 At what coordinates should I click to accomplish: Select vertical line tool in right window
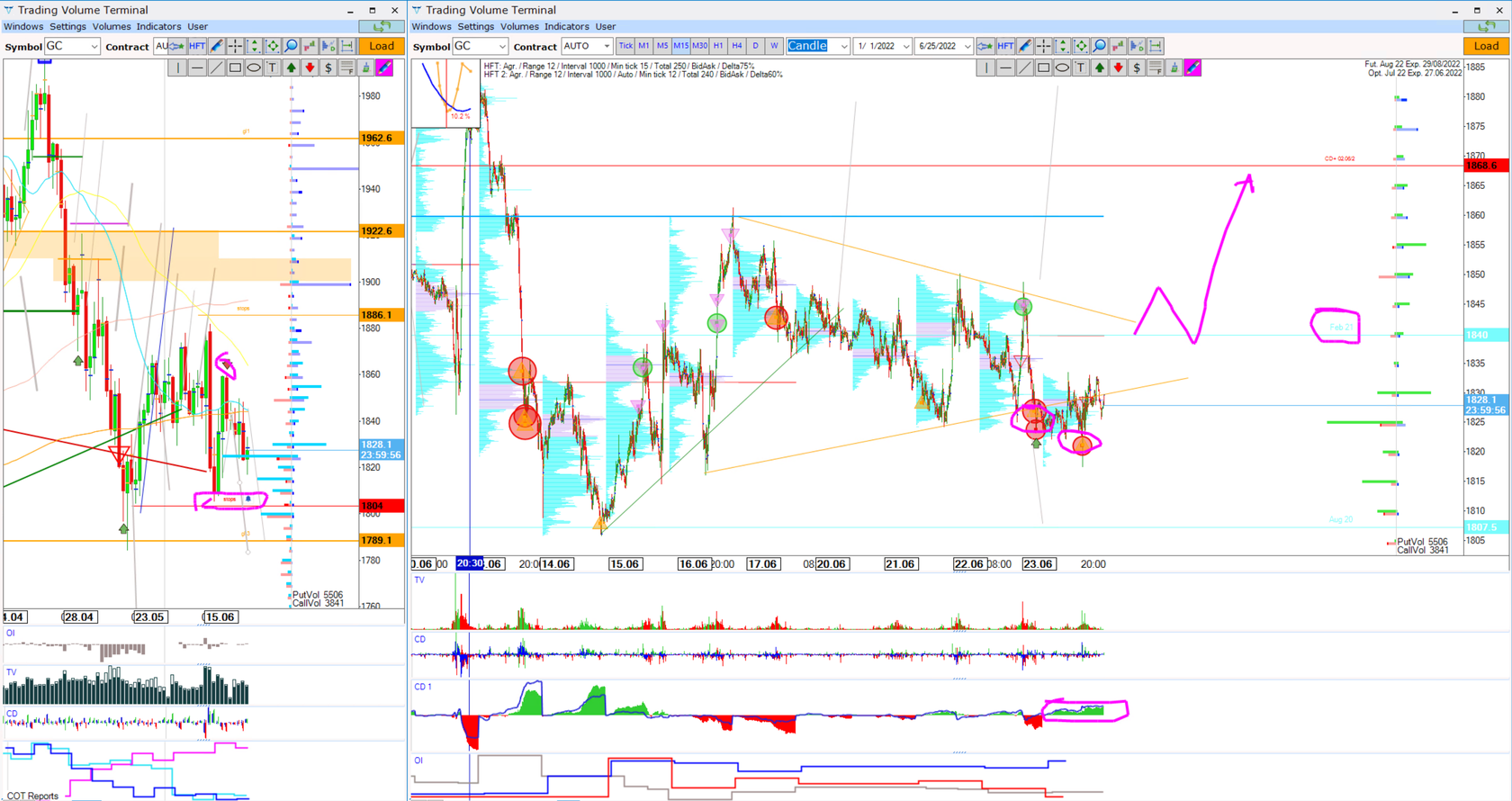pos(986,67)
